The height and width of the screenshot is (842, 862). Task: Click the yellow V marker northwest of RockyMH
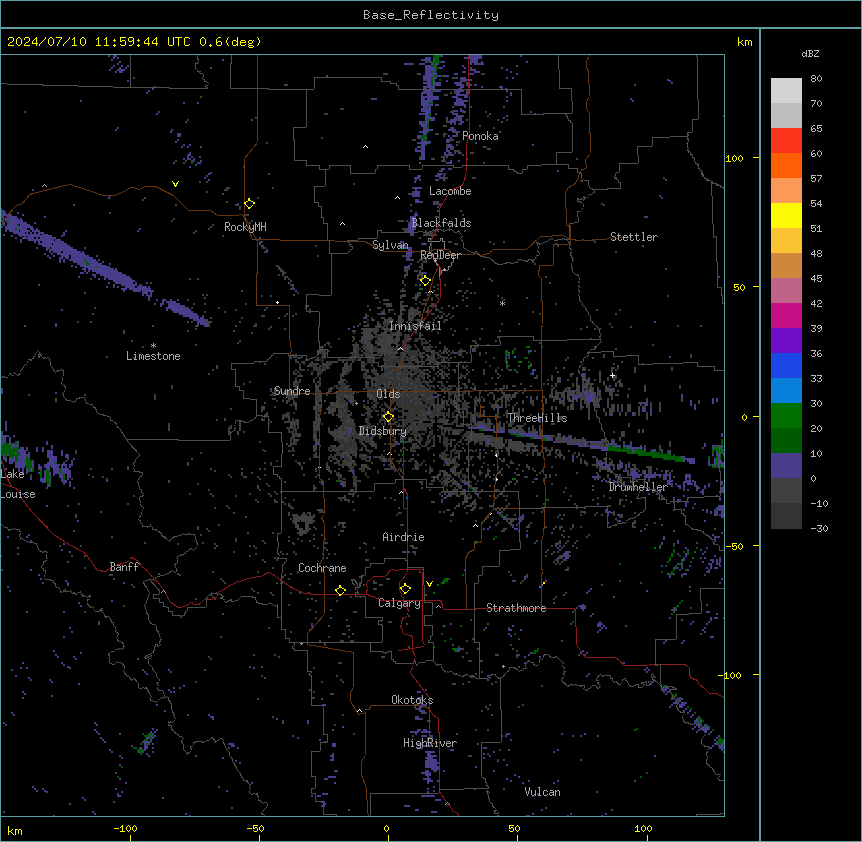point(175,184)
